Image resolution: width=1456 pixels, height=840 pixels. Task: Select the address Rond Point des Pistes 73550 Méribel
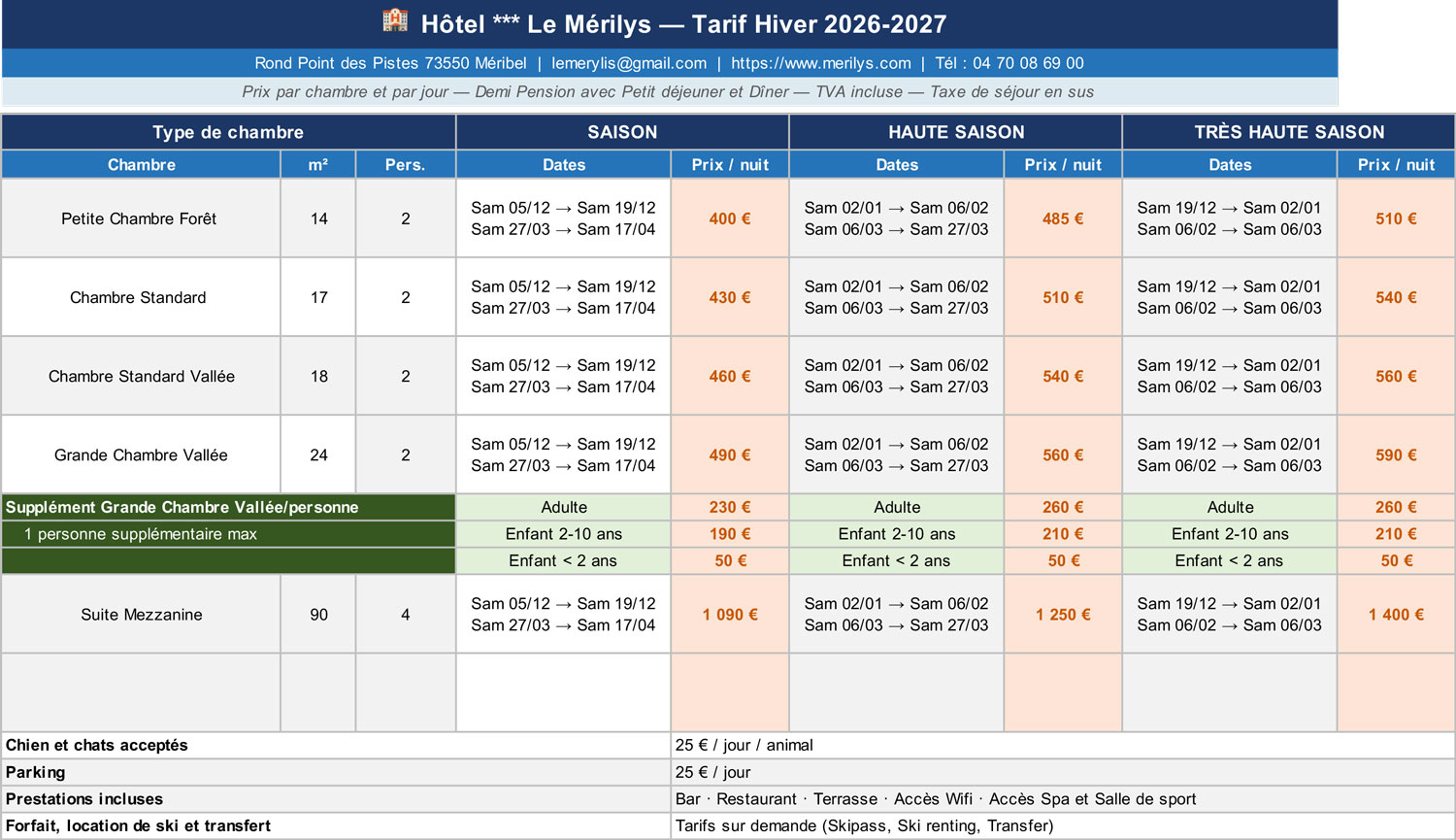point(390,63)
